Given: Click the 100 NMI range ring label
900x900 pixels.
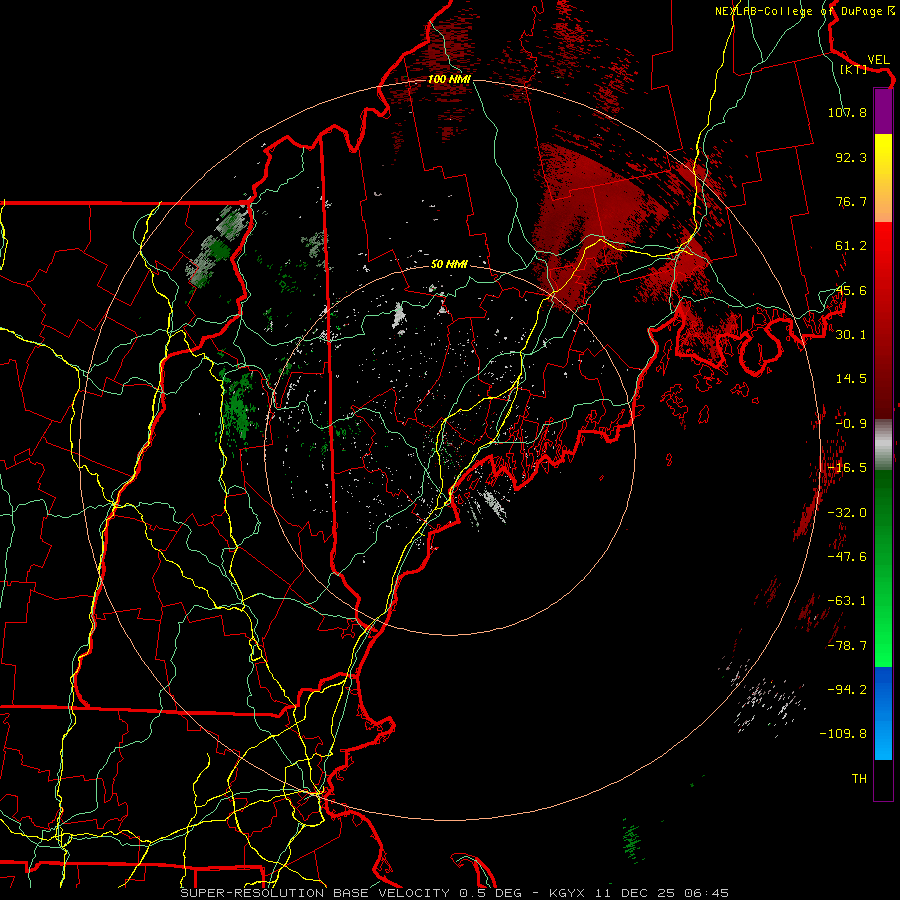Looking at the screenshot, I should (x=449, y=79).
